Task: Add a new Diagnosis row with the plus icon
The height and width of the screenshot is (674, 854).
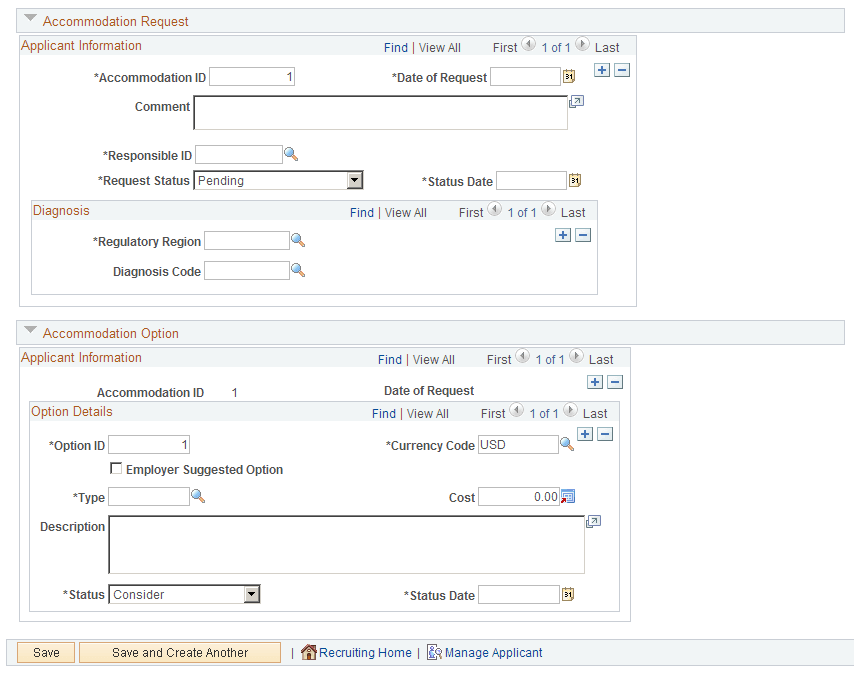Action: click(562, 234)
